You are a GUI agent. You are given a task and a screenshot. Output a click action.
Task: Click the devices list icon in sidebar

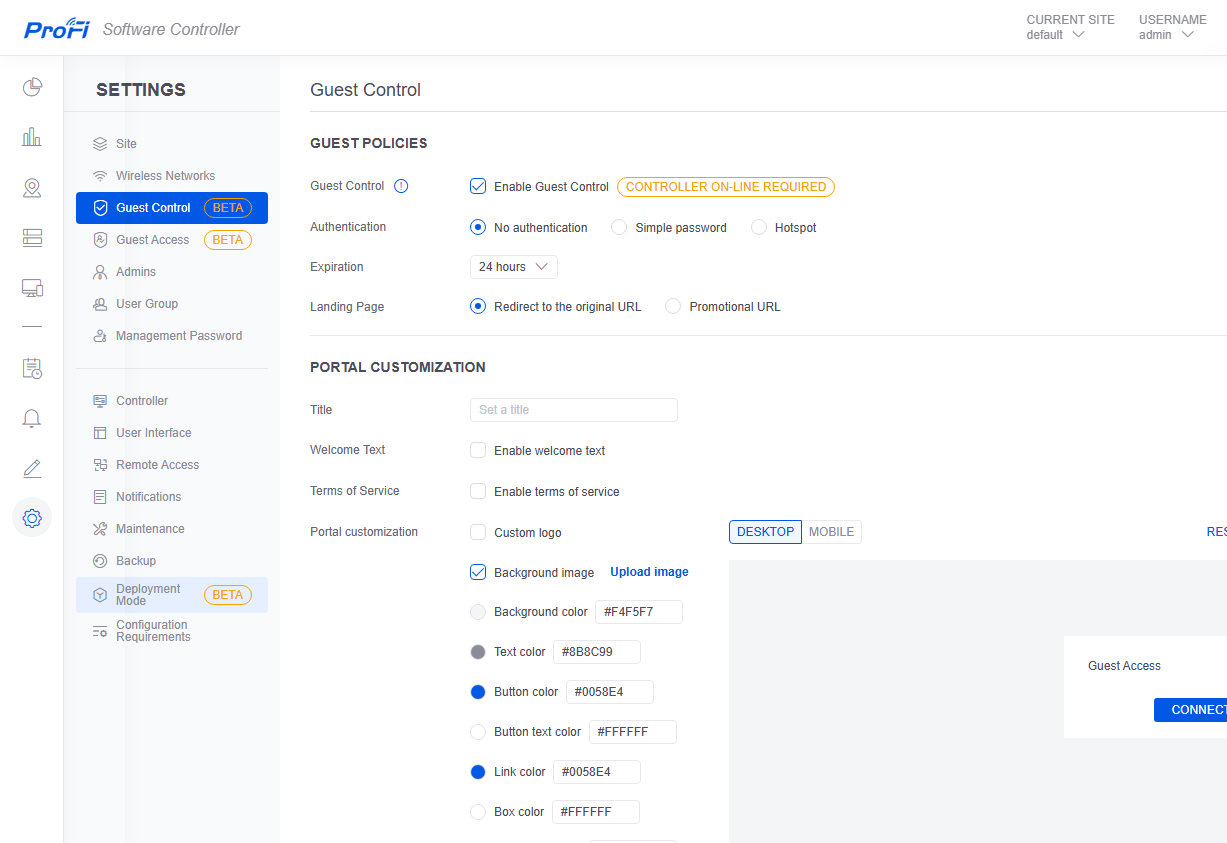click(x=32, y=237)
